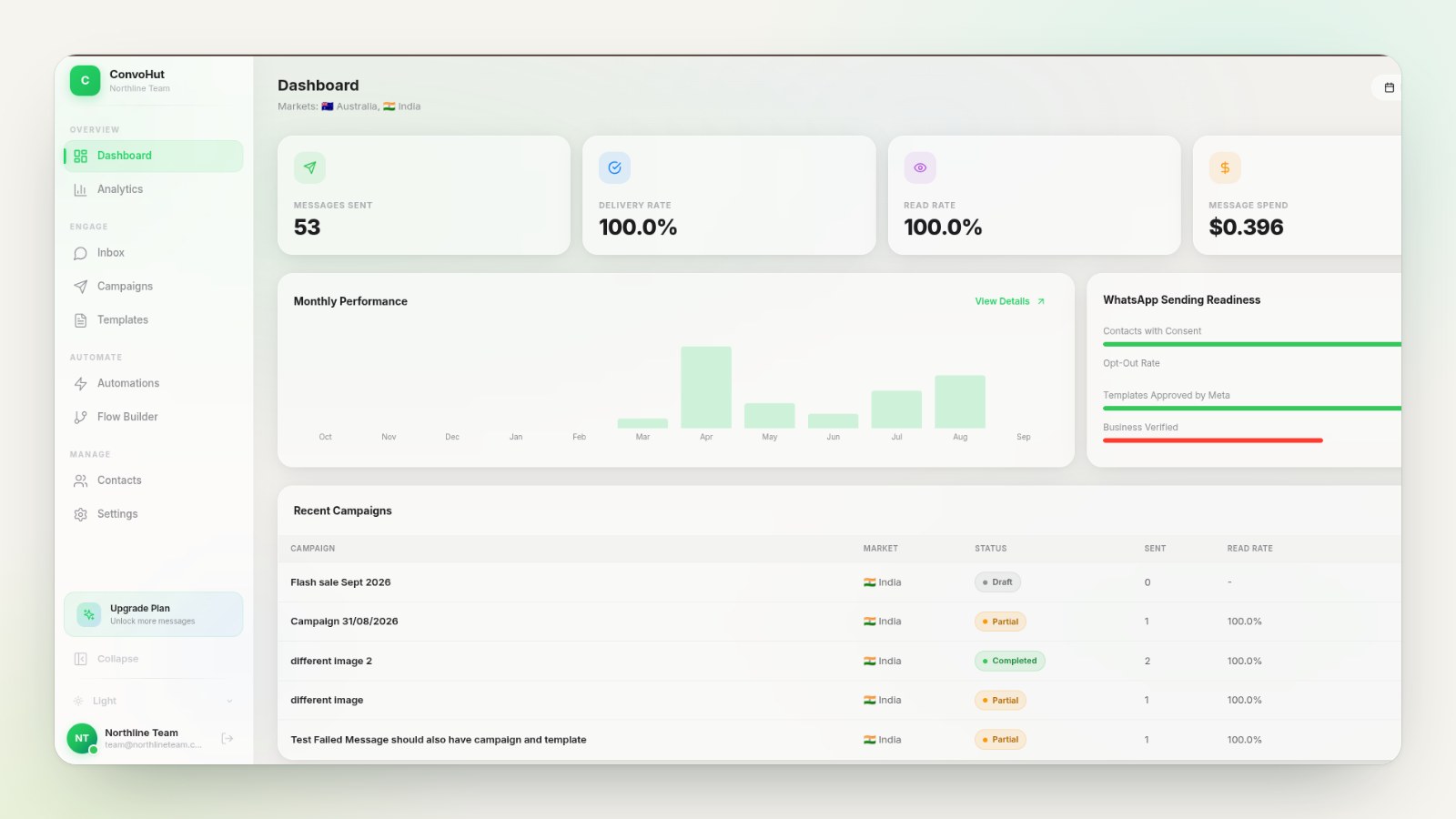The height and width of the screenshot is (819, 1456).
Task: Open View Details for Monthly Performance
Action: pyautogui.click(x=1002, y=301)
